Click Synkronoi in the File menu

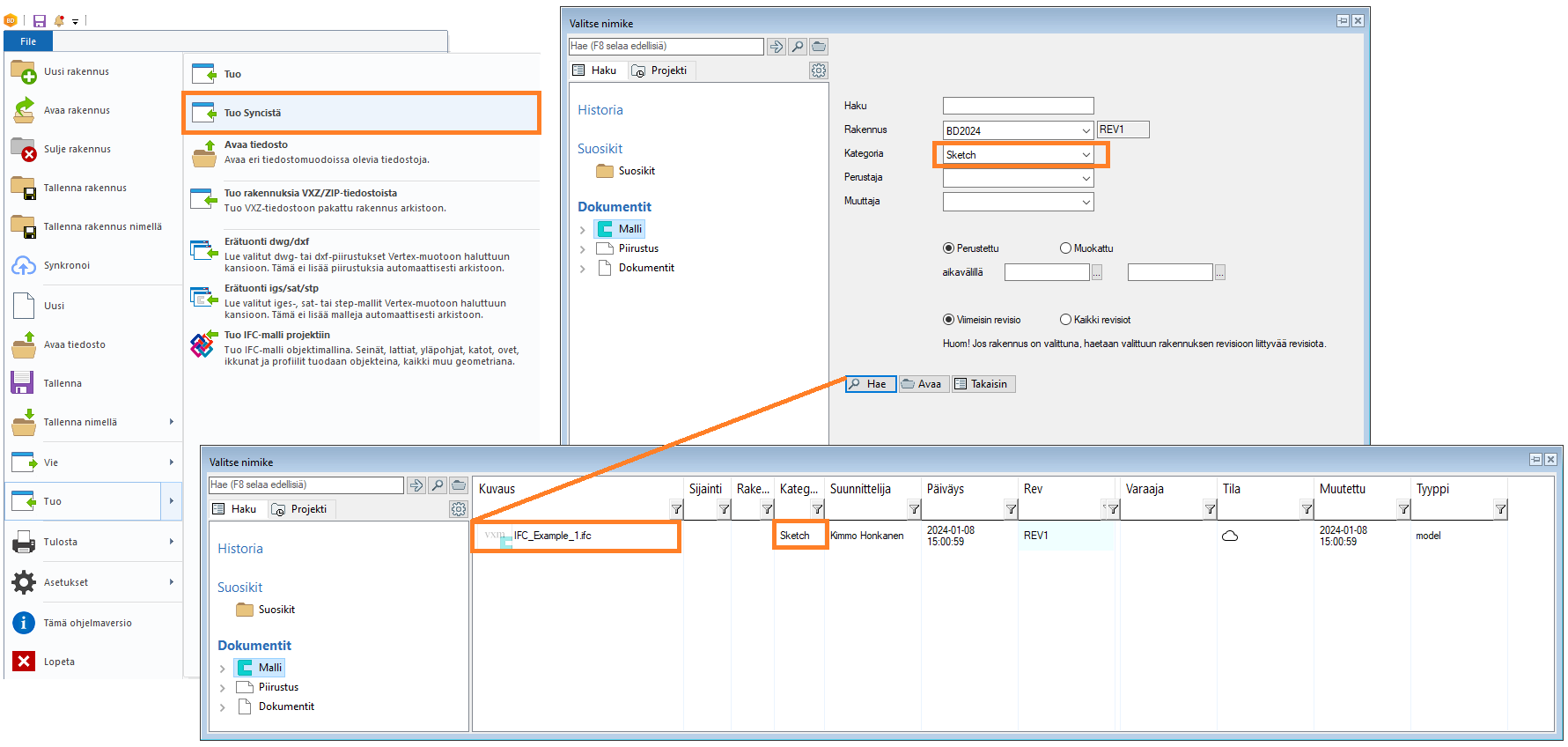[x=92, y=265]
